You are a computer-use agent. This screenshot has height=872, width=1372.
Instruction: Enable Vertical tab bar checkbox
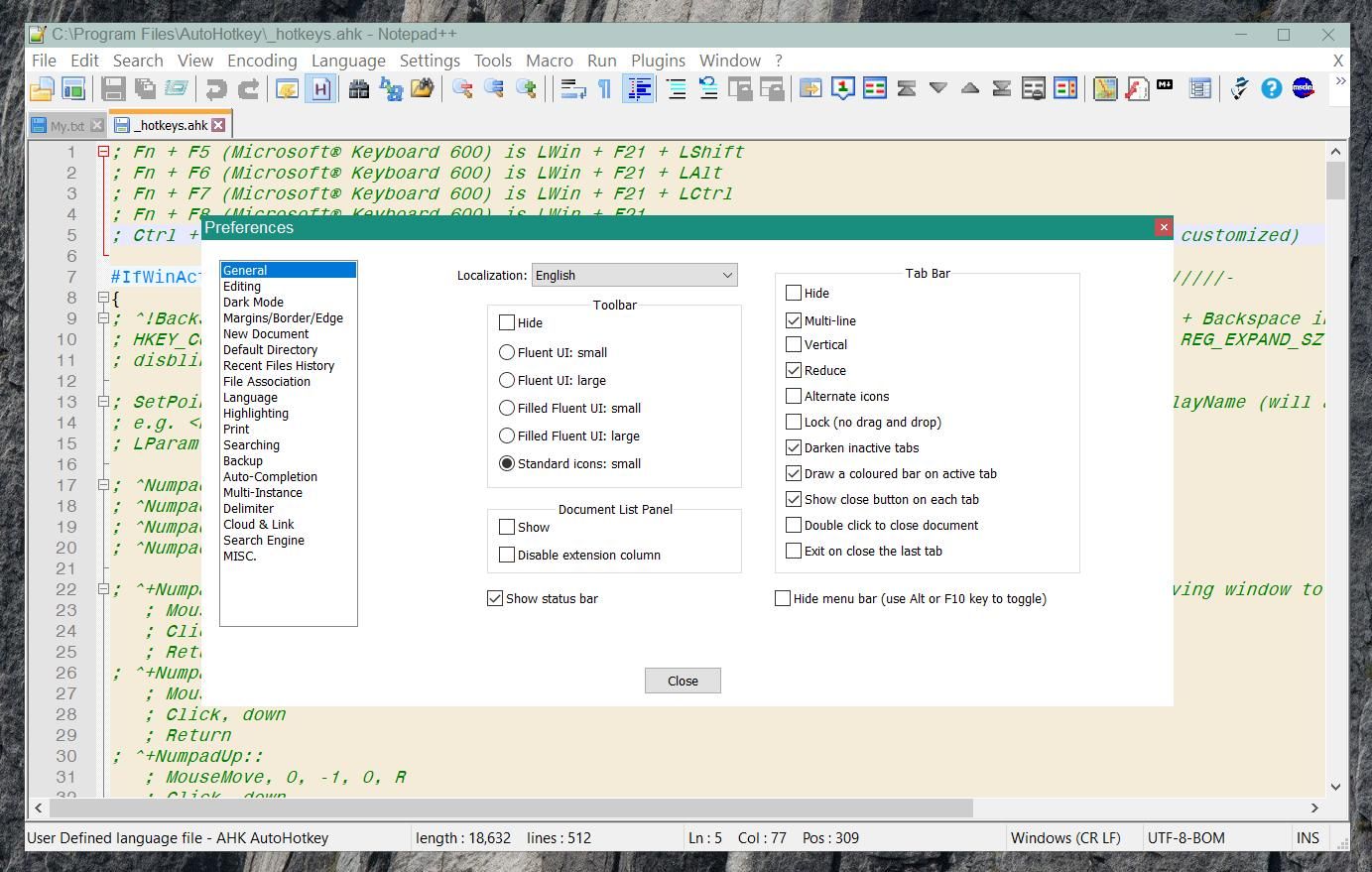point(794,344)
